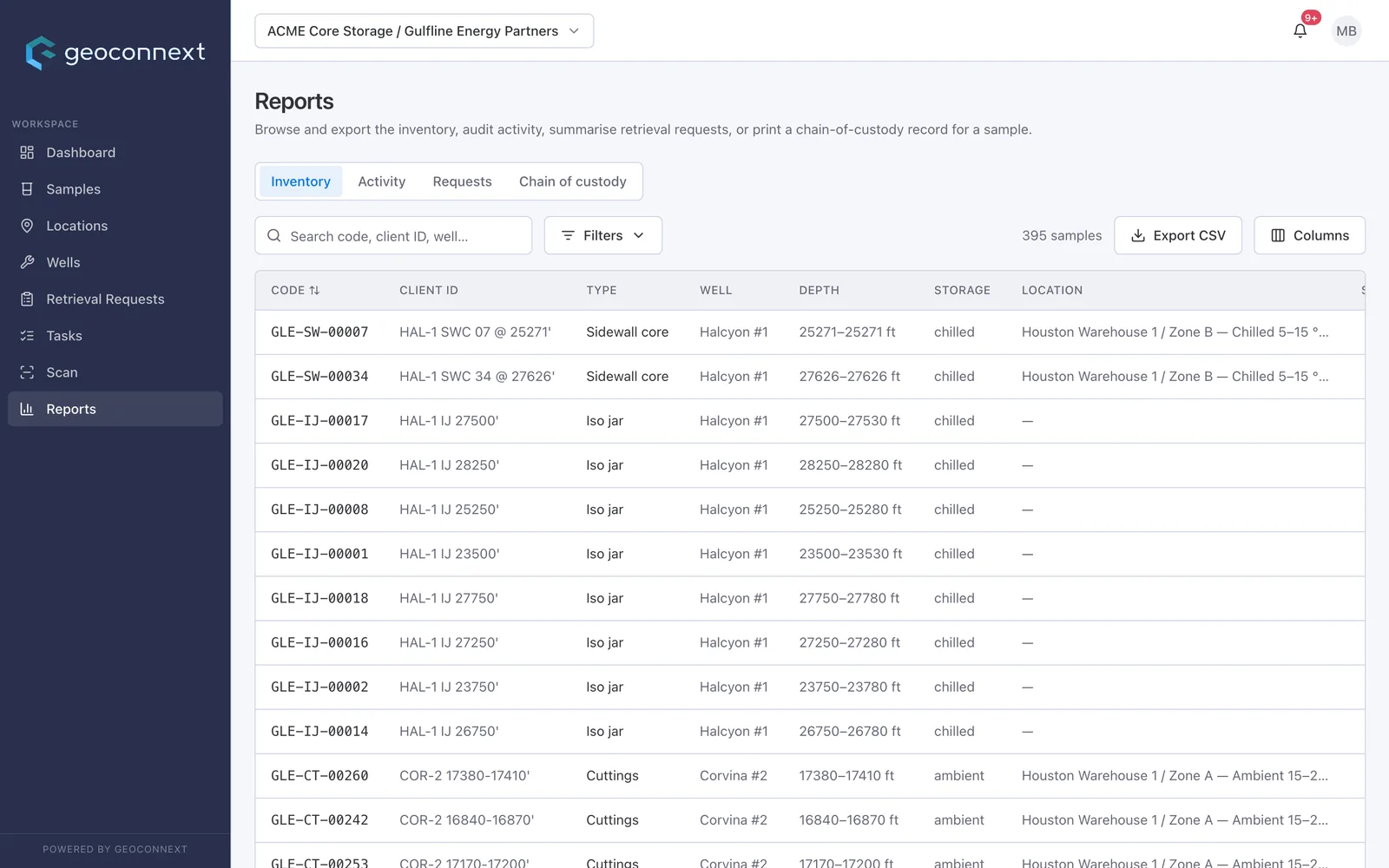Click the geoconnext logo
The image size is (1389, 868).
(x=115, y=53)
